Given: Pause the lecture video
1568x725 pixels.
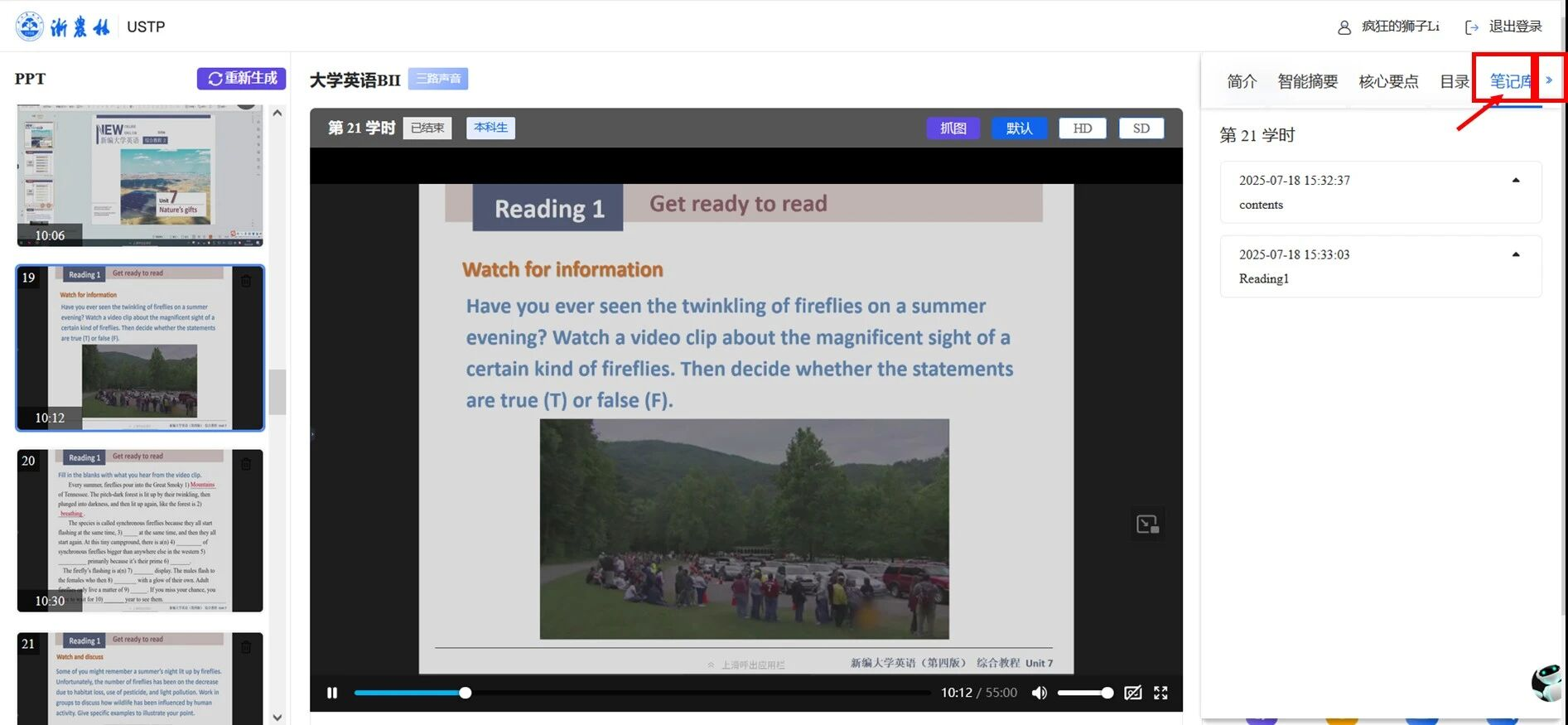Looking at the screenshot, I should point(332,693).
